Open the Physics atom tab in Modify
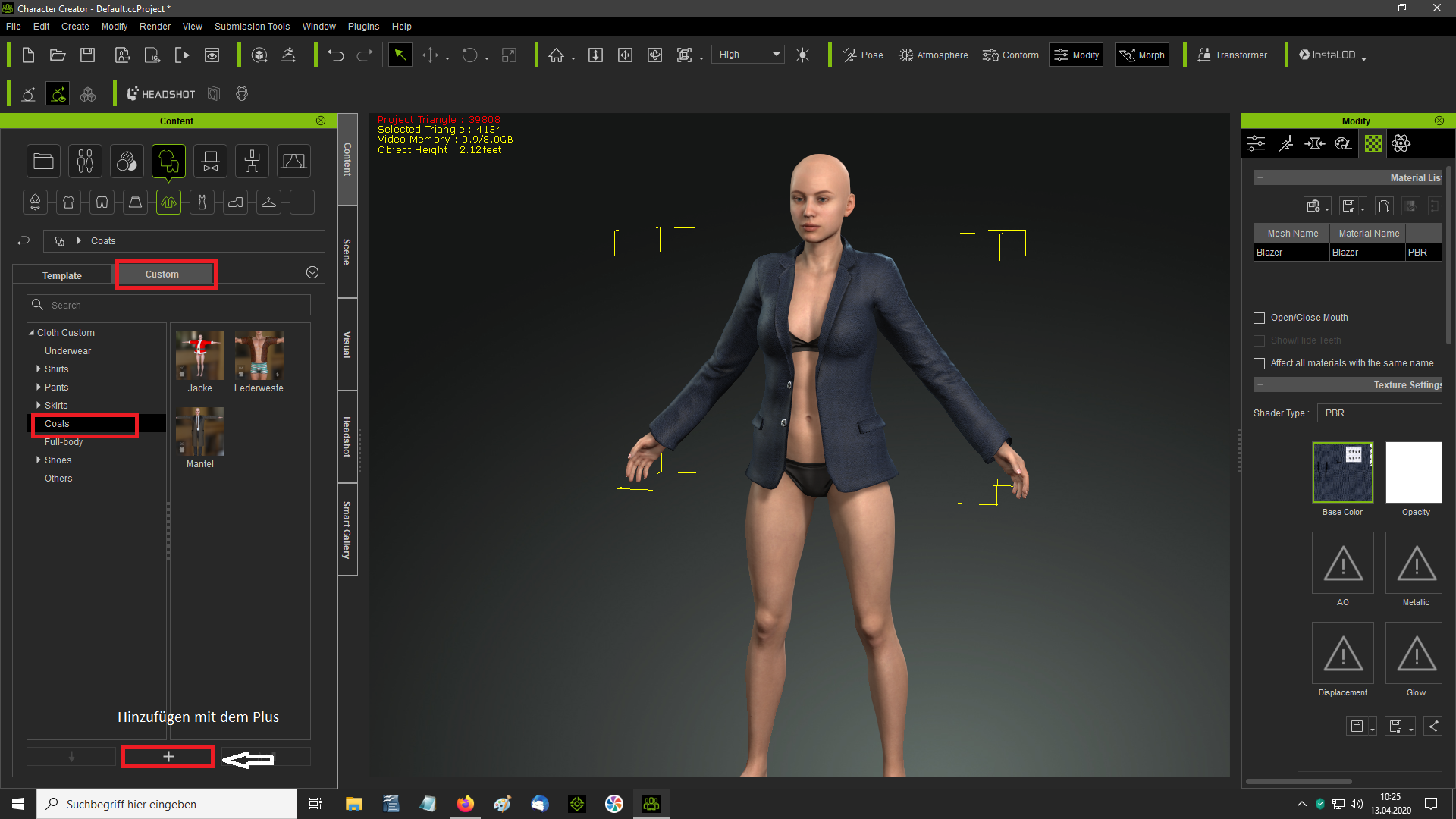Image resolution: width=1456 pixels, height=819 pixels. click(1401, 143)
